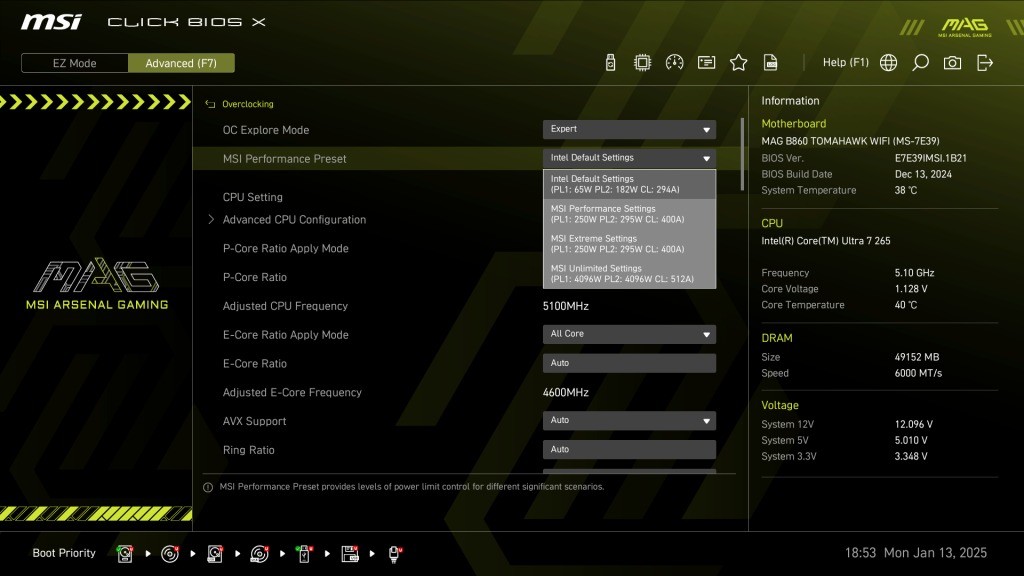The height and width of the screenshot is (576, 1024).
Task: Click the Ring Ratio input field
Action: pos(629,450)
